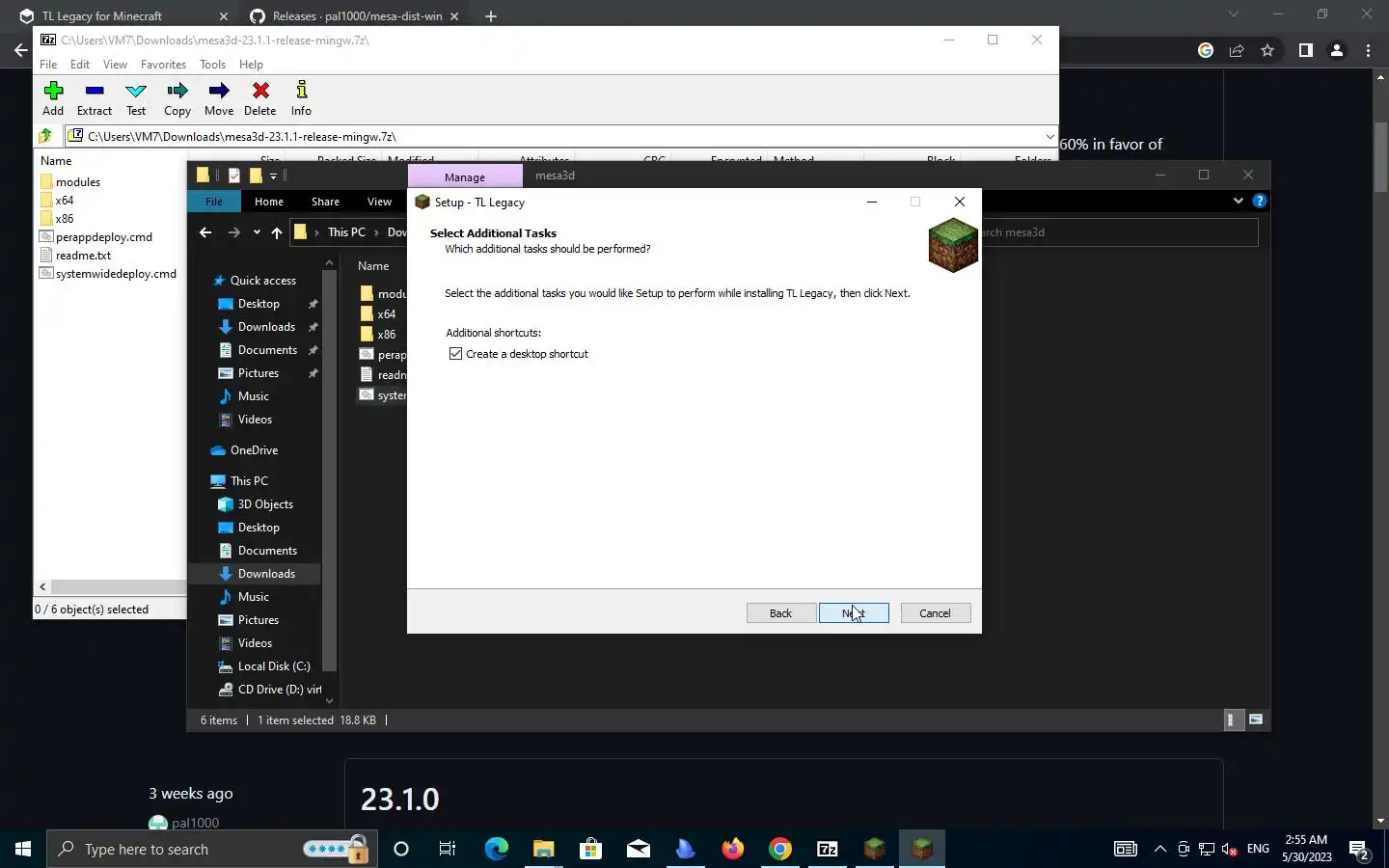Open the File menu in 7-Zip
The height and width of the screenshot is (868, 1389).
coord(48,65)
